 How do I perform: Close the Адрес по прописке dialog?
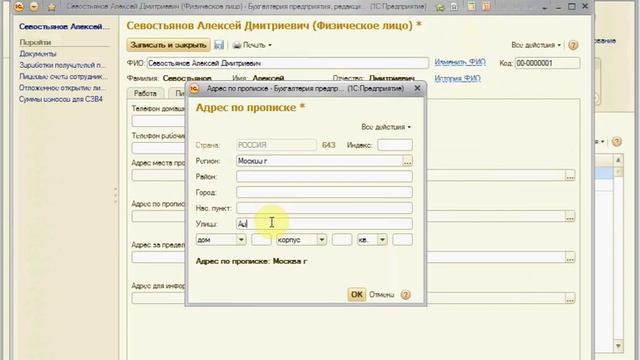pos(417,88)
